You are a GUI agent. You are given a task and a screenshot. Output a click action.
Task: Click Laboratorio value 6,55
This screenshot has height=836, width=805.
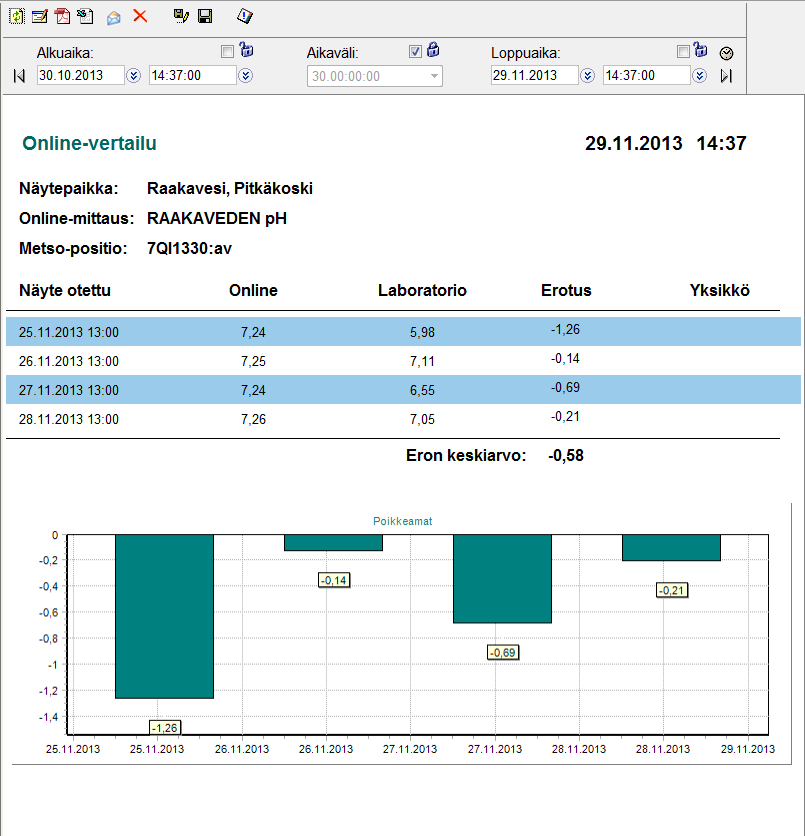[422, 390]
